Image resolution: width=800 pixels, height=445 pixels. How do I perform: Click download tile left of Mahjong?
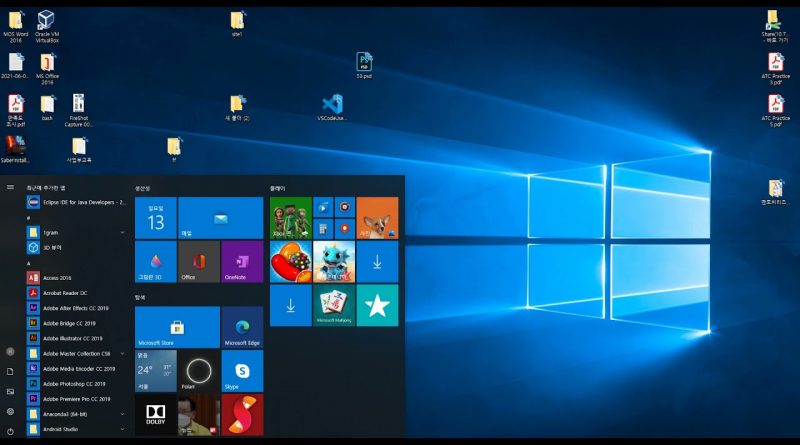(291, 305)
